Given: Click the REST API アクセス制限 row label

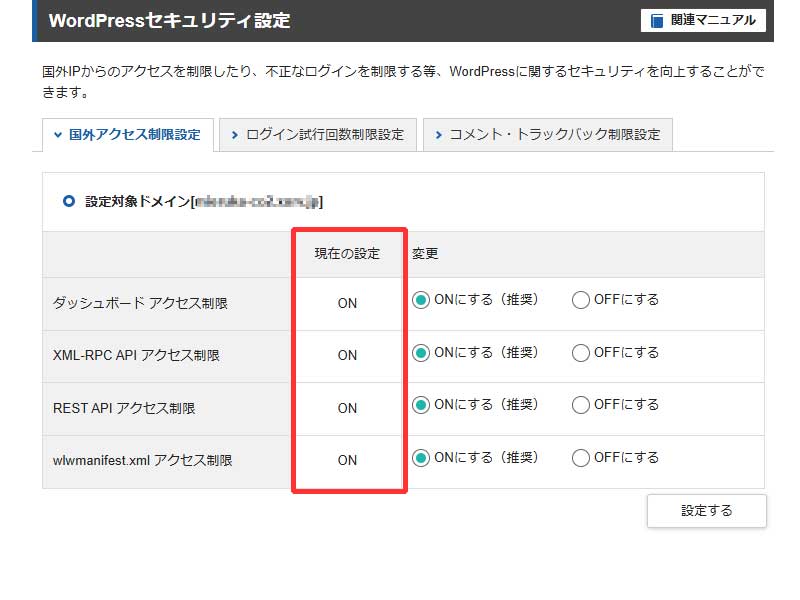Looking at the screenshot, I should point(124,408).
